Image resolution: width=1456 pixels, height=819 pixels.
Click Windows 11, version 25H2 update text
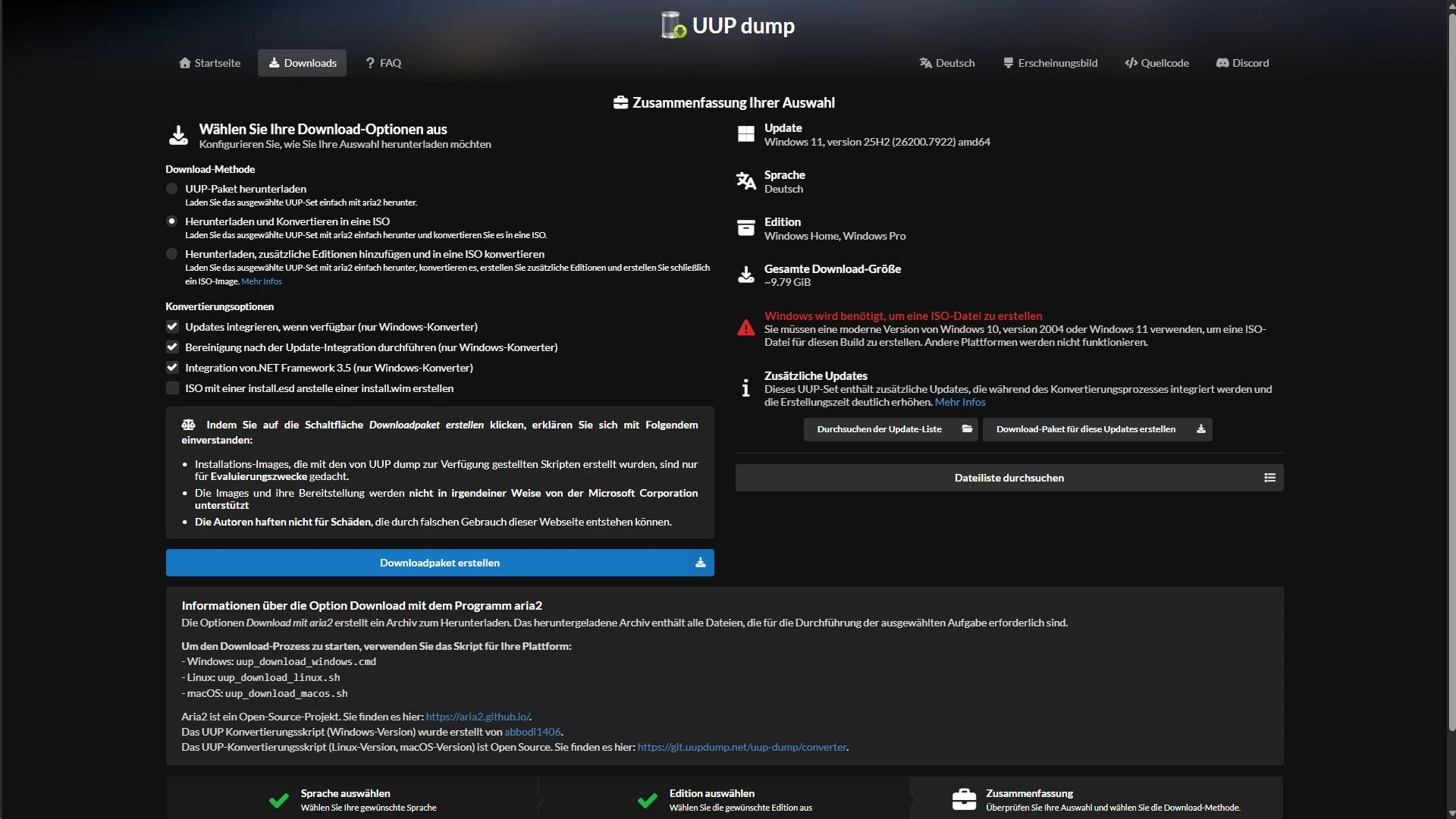tap(877, 142)
